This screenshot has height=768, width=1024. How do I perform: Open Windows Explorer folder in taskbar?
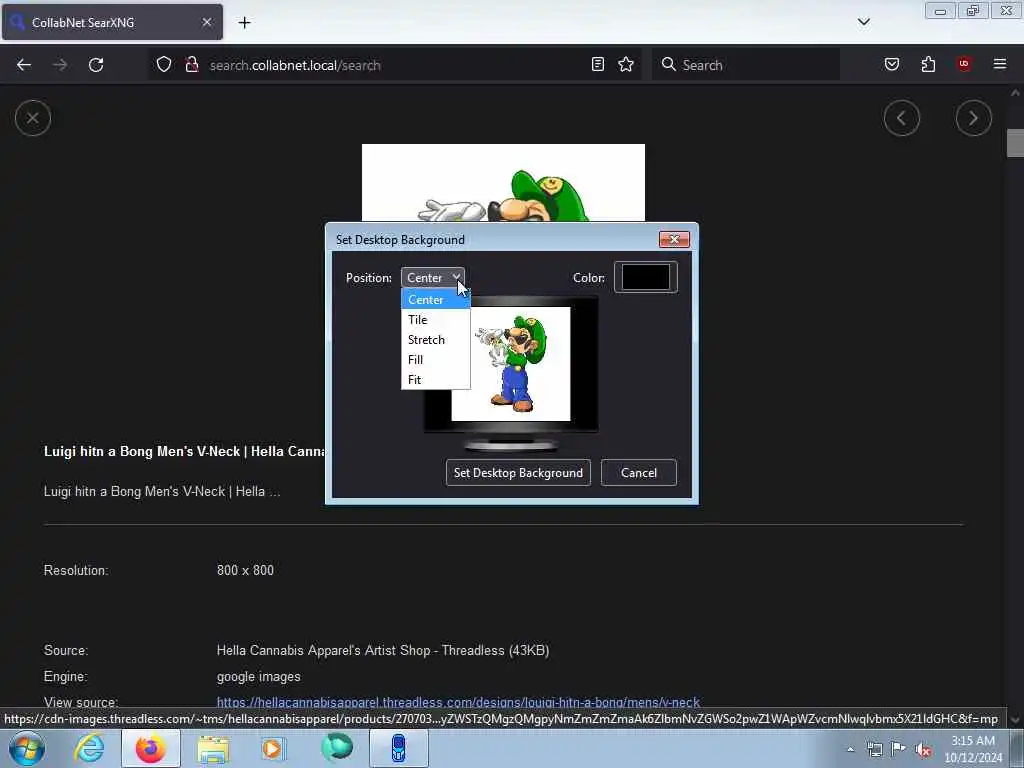(x=213, y=748)
